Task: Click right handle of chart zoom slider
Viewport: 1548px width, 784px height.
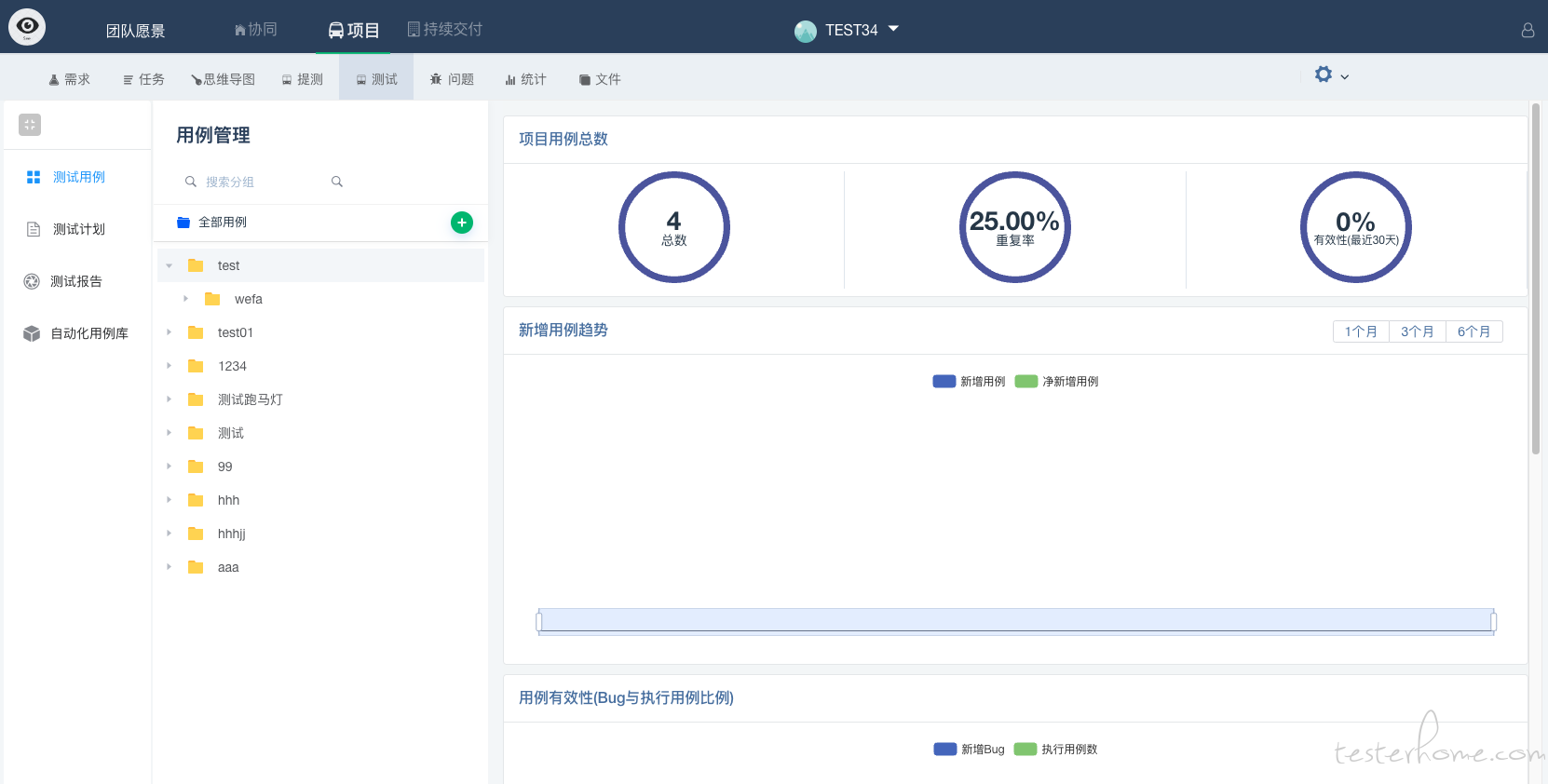Action: click(1494, 622)
